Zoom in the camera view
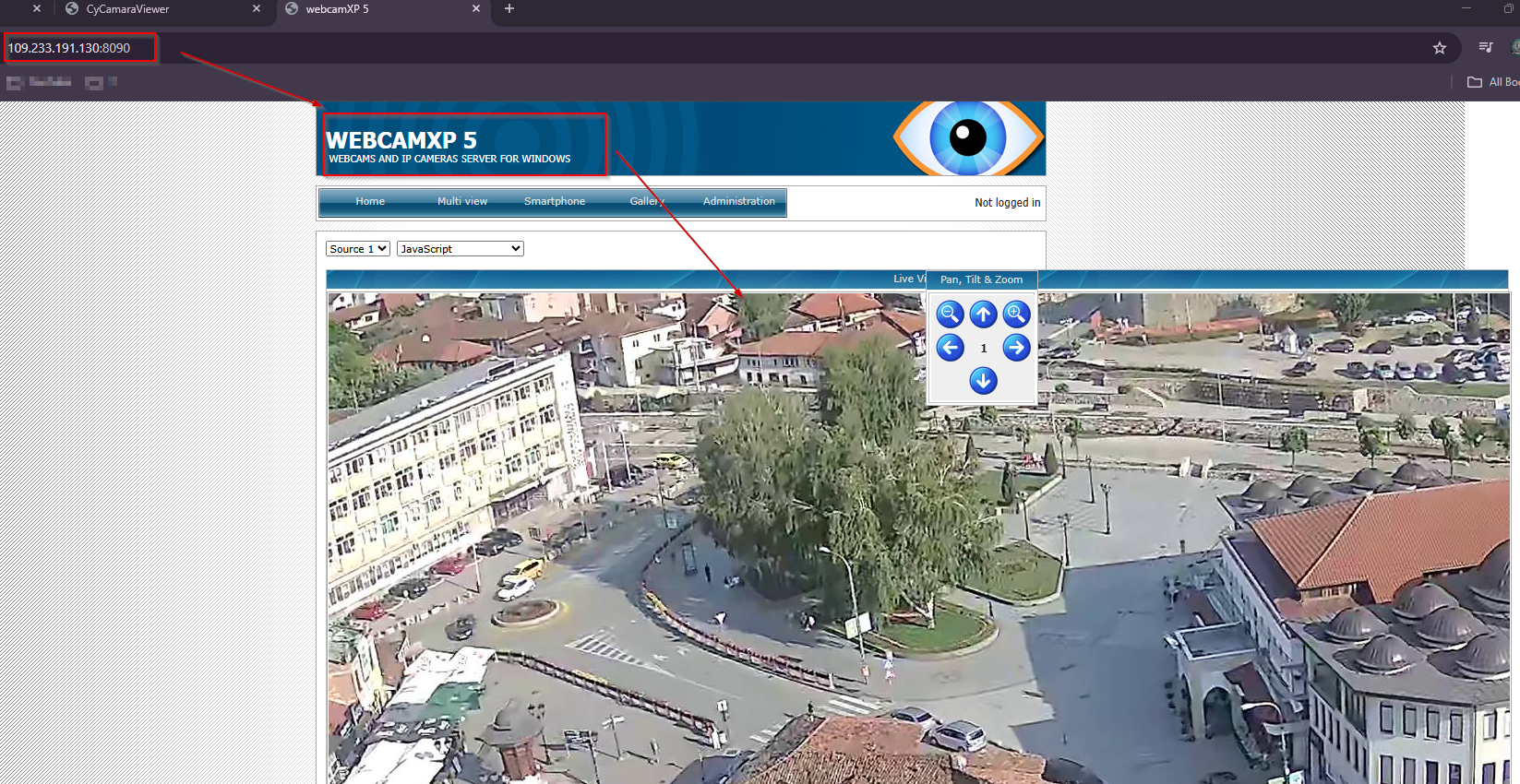Screen dimensions: 1520x784 point(1016,315)
